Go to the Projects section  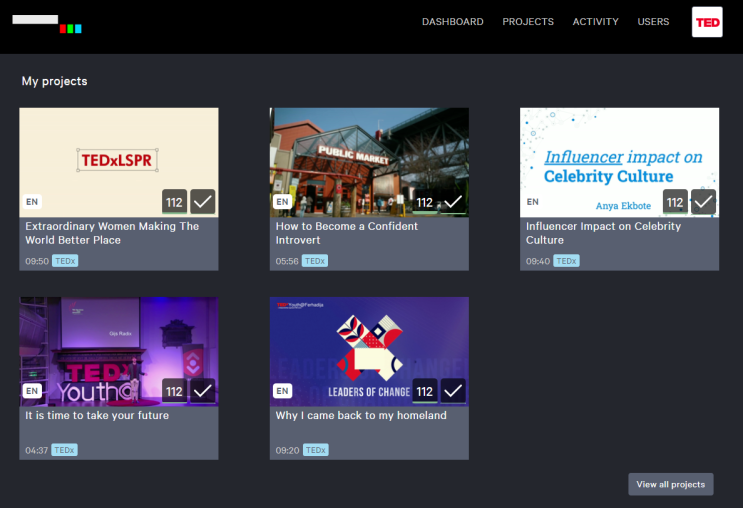(528, 22)
